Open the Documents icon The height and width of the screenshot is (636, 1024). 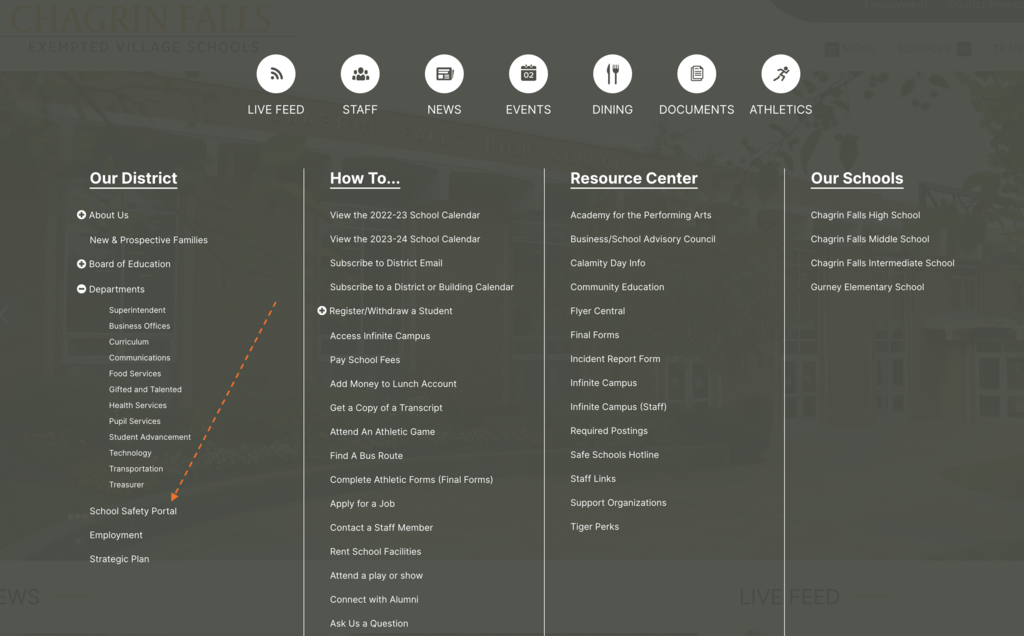click(x=697, y=74)
